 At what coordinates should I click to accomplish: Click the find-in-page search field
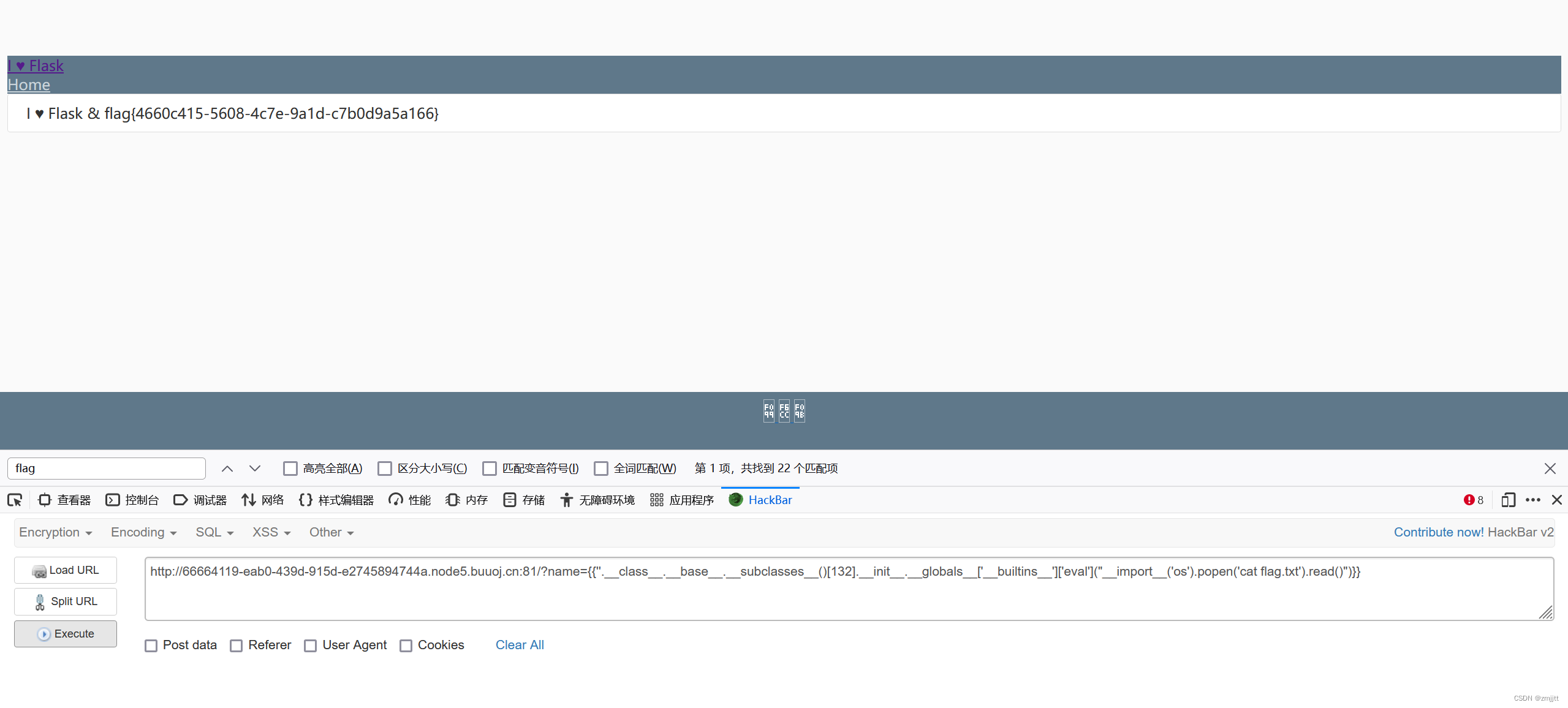tap(107, 469)
